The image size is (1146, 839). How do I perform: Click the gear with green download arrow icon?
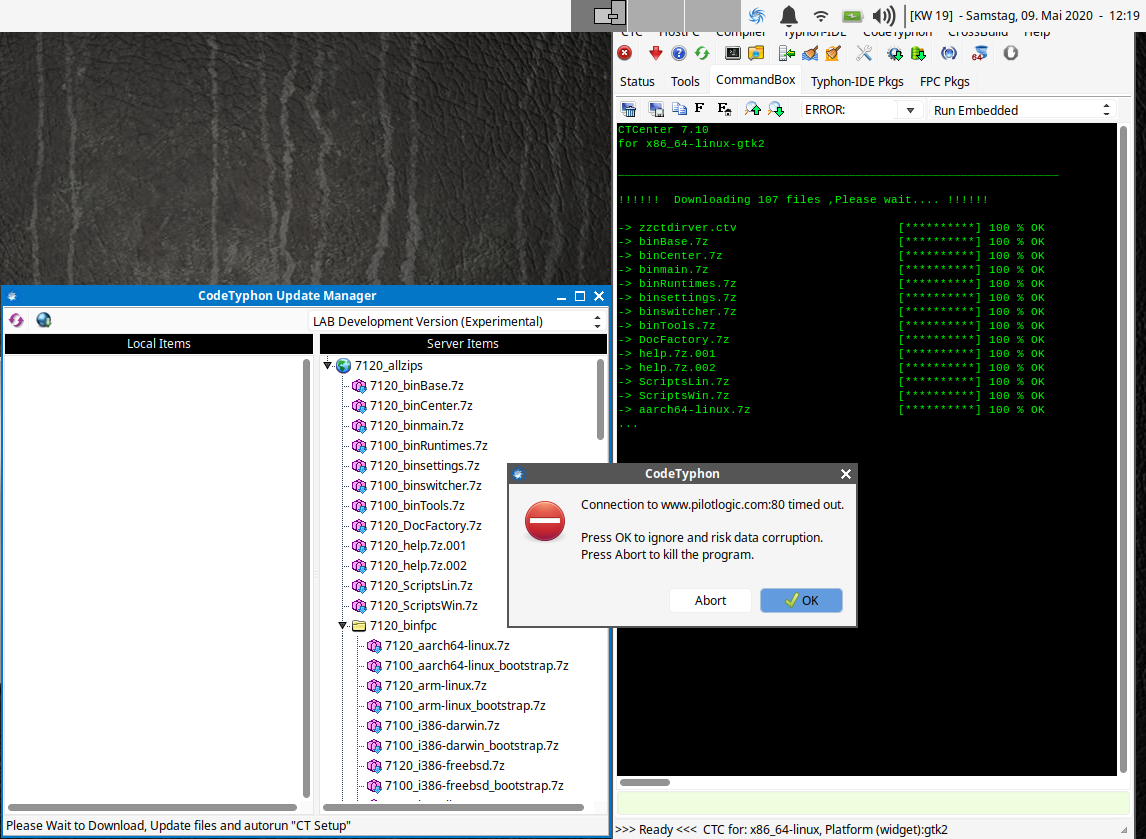(895, 53)
